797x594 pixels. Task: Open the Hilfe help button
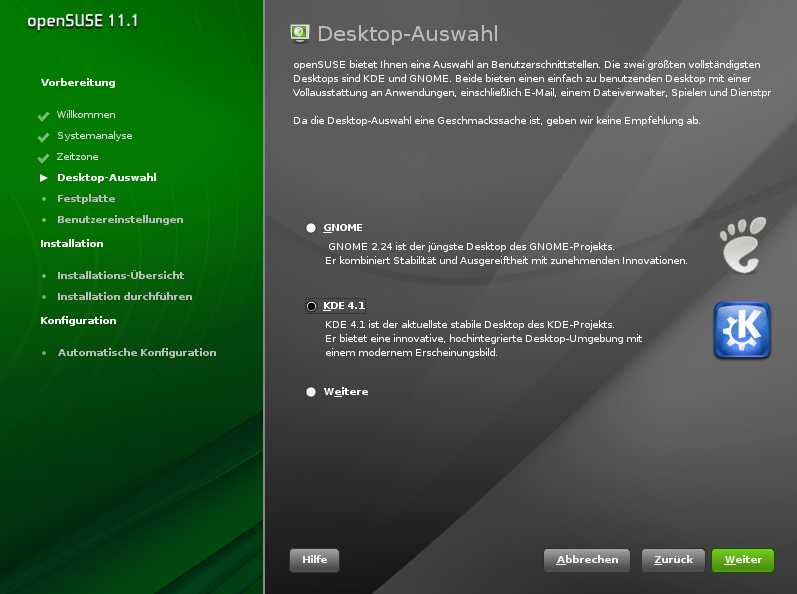pyautogui.click(x=314, y=560)
